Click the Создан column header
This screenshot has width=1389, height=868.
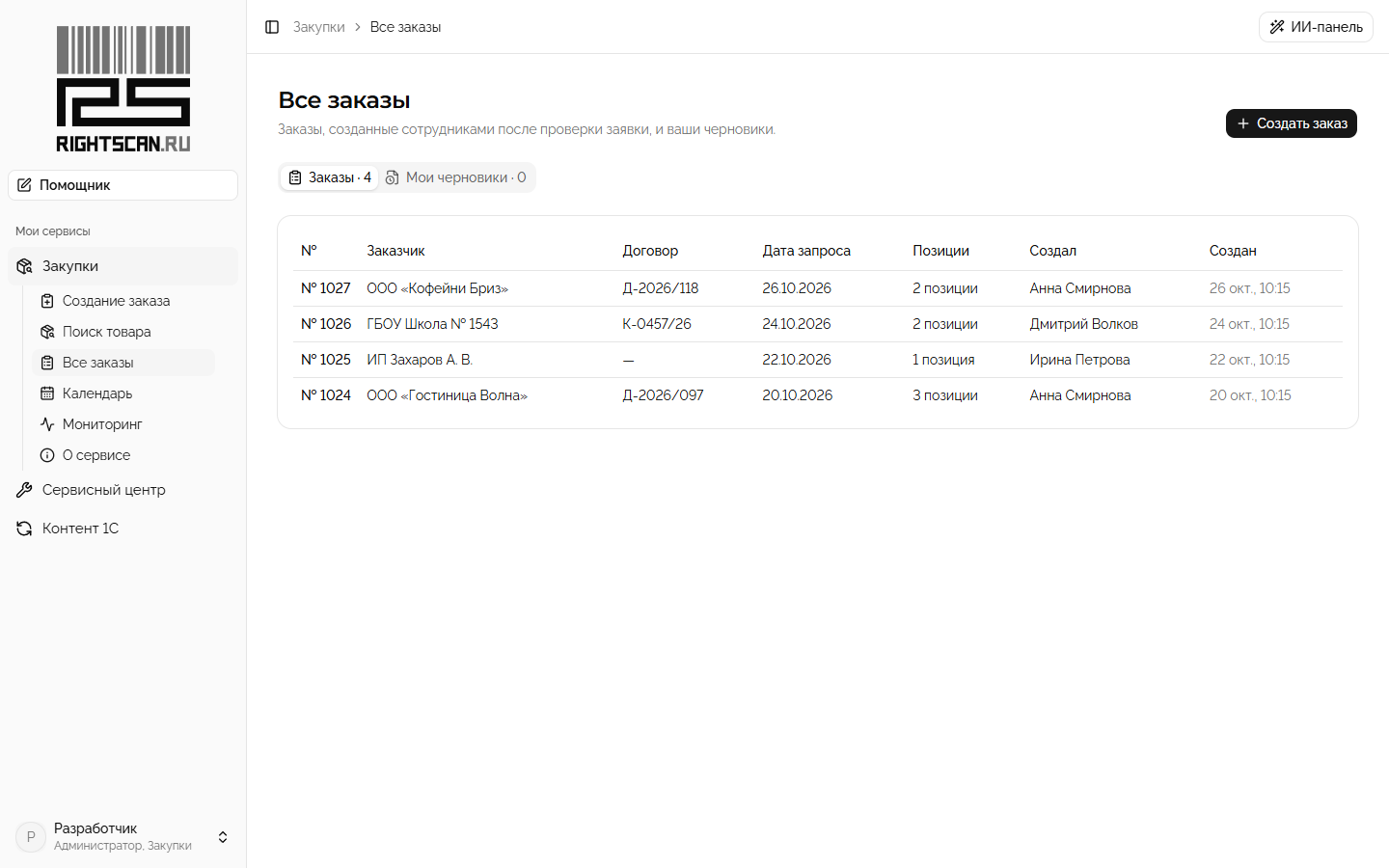point(1233,251)
